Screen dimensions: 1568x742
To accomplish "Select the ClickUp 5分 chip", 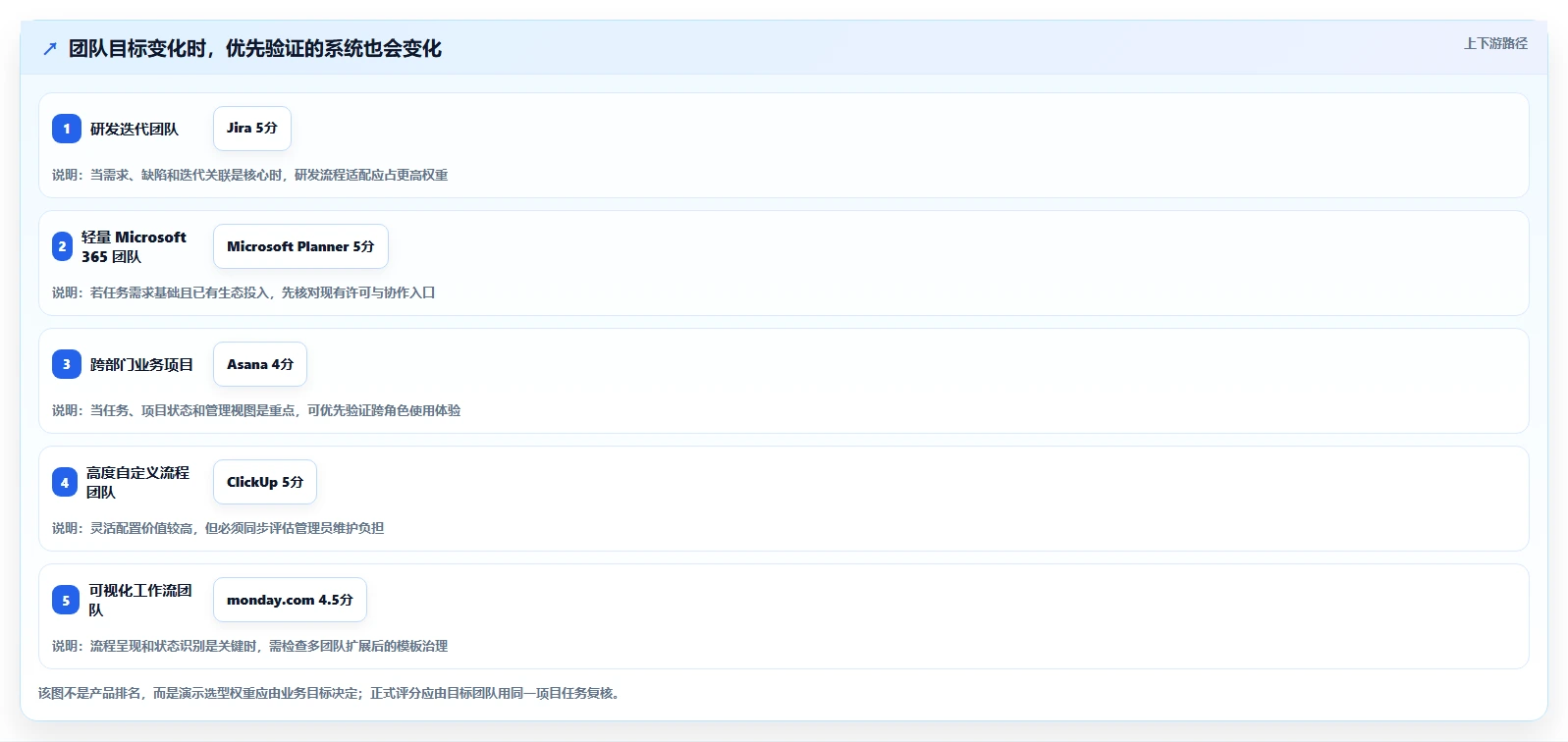I will coord(265,482).
